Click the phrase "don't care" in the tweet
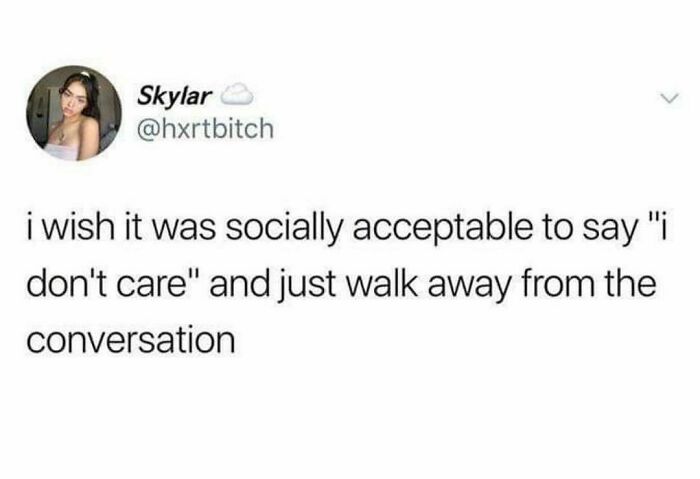This screenshot has width=700, height=479. coord(113,284)
